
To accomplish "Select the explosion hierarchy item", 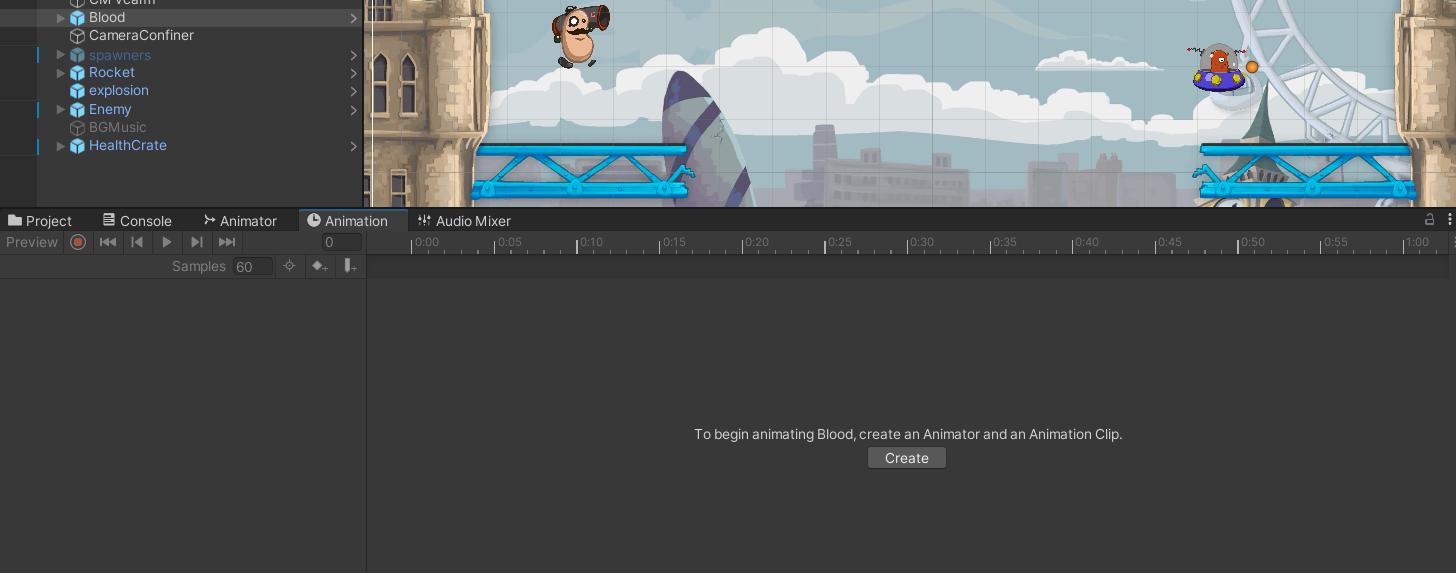I will (118, 91).
